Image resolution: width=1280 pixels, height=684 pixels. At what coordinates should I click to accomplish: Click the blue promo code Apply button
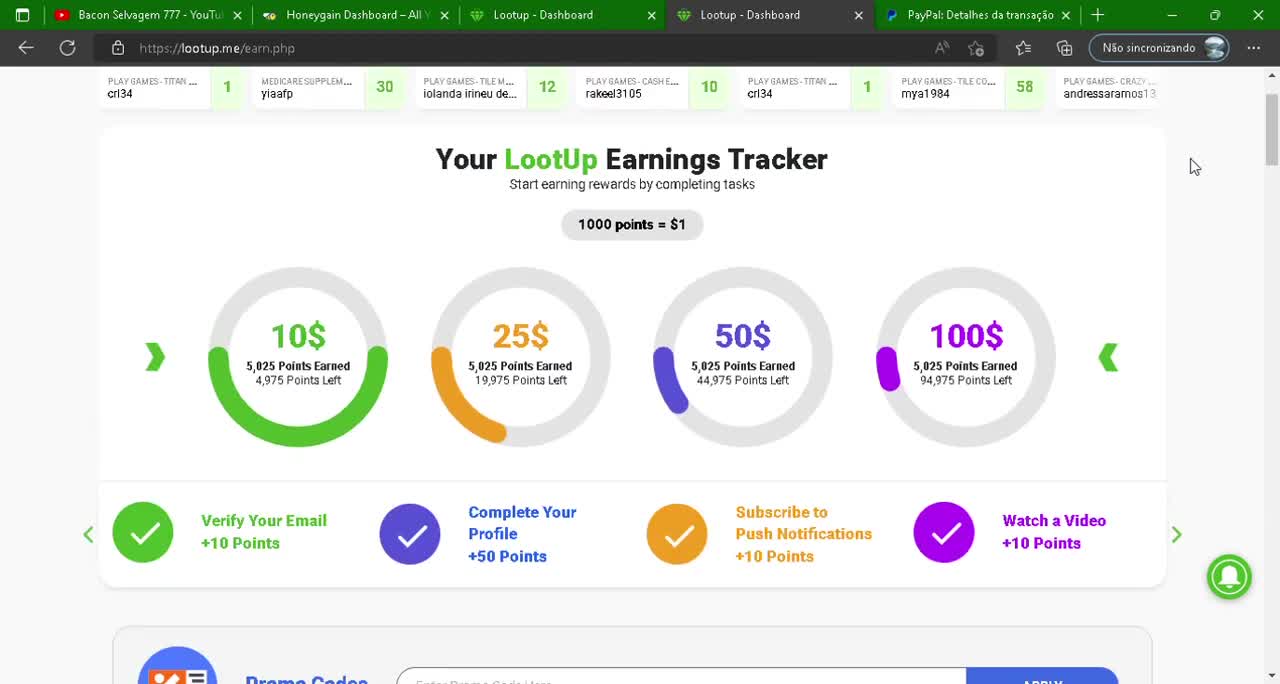pos(1042,677)
